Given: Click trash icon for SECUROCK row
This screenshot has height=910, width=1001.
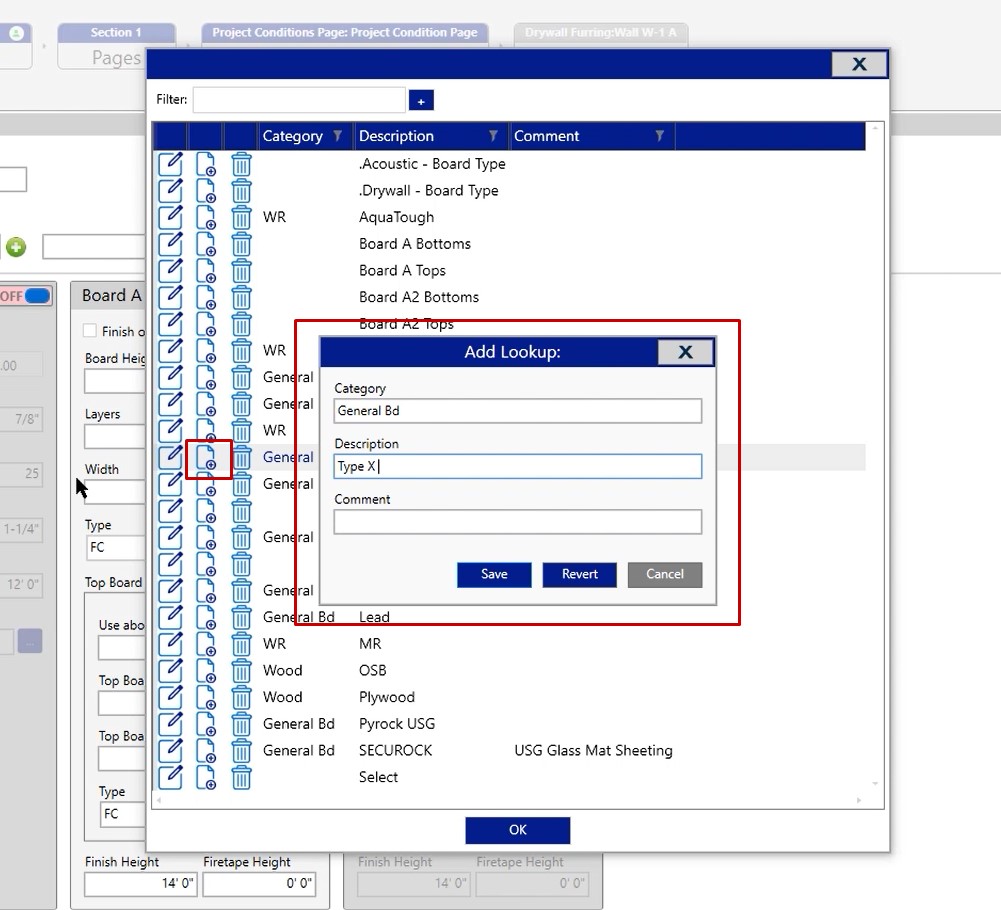Looking at the screenshot, I should [241, 751].
